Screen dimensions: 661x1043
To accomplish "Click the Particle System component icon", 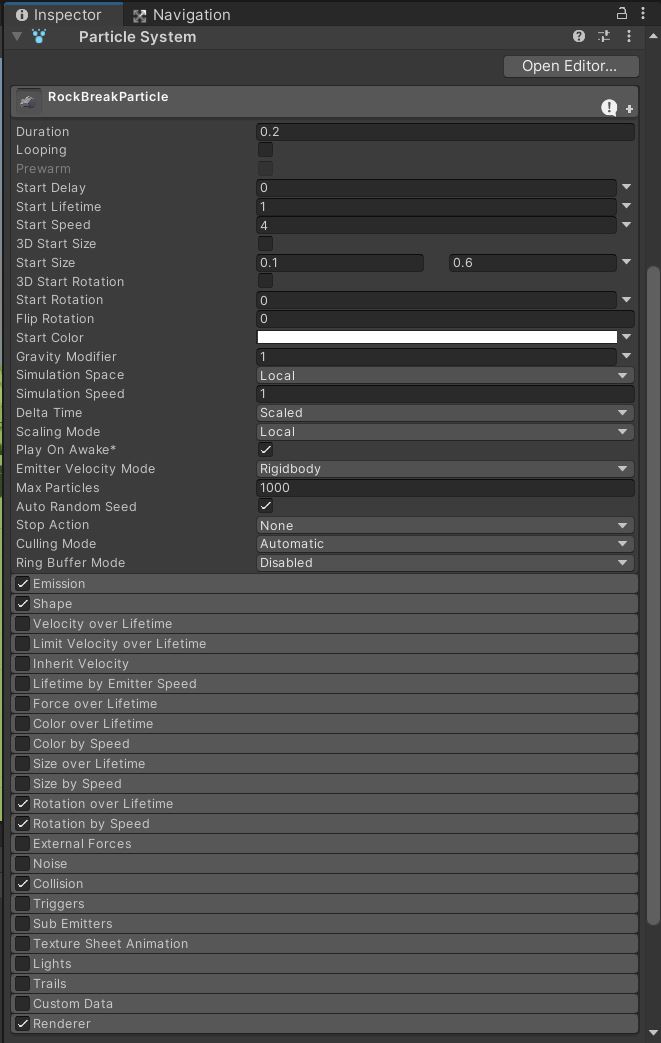I will tap(39, 37).
